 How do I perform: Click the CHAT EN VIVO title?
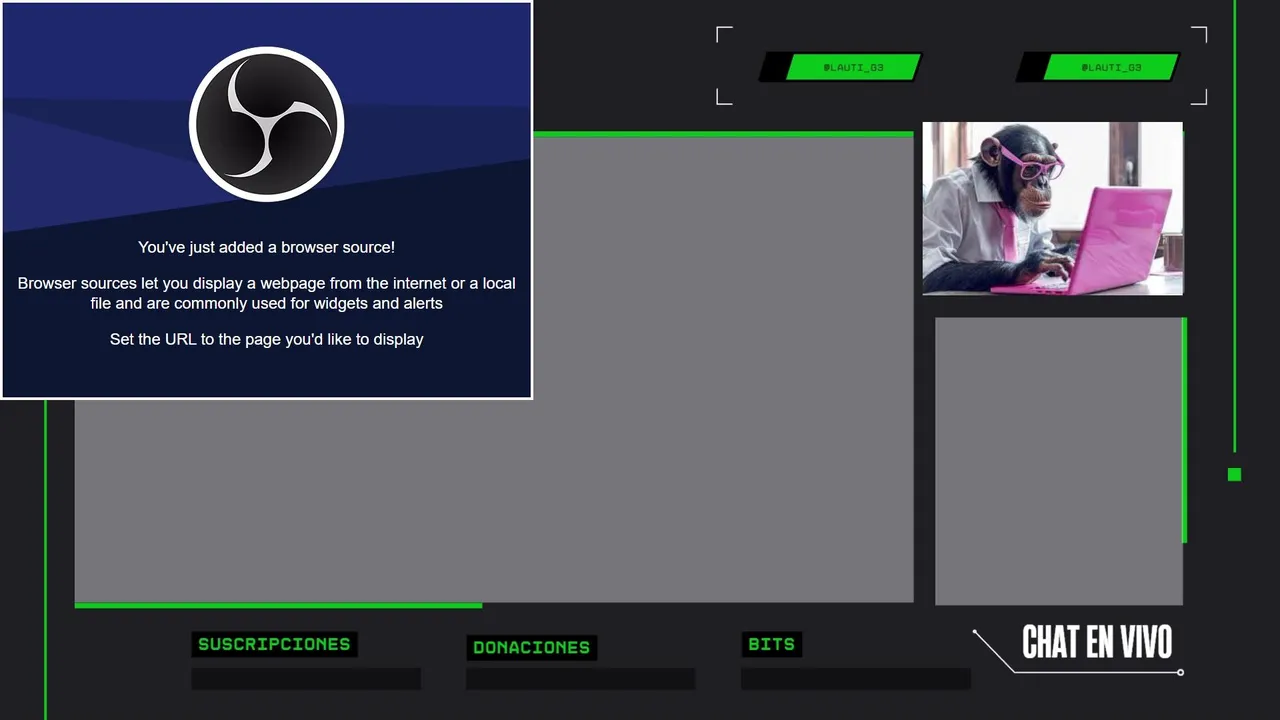point(1097,642)
